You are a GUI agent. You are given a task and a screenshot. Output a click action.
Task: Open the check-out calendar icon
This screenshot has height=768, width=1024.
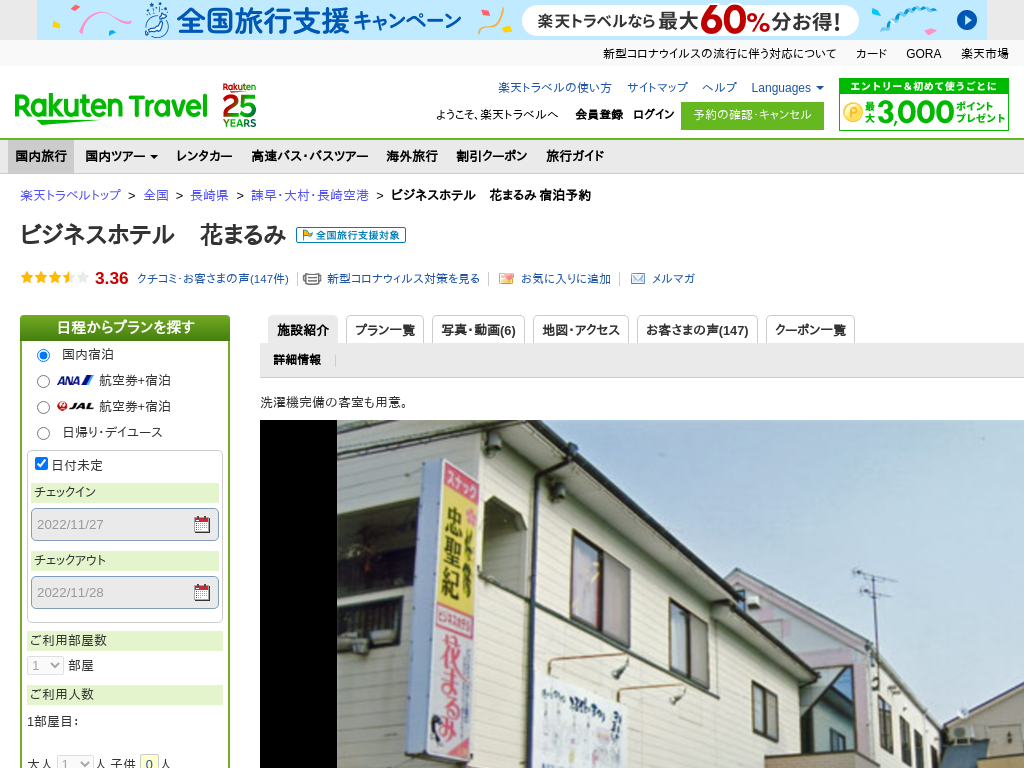tap(202, 592)
